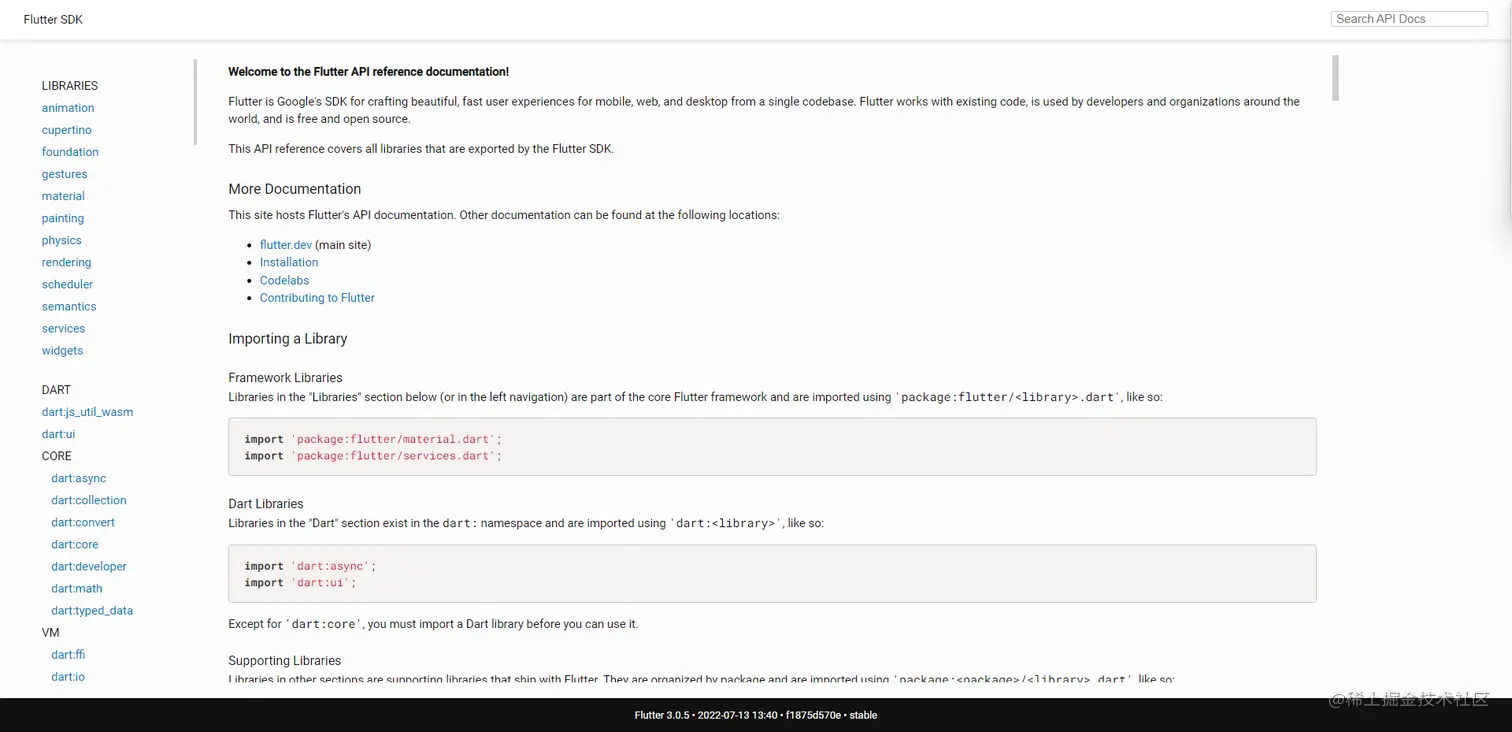Click the Search API Docs input field
This screenshot has width=1512, height=732.
pos(1409,19)
